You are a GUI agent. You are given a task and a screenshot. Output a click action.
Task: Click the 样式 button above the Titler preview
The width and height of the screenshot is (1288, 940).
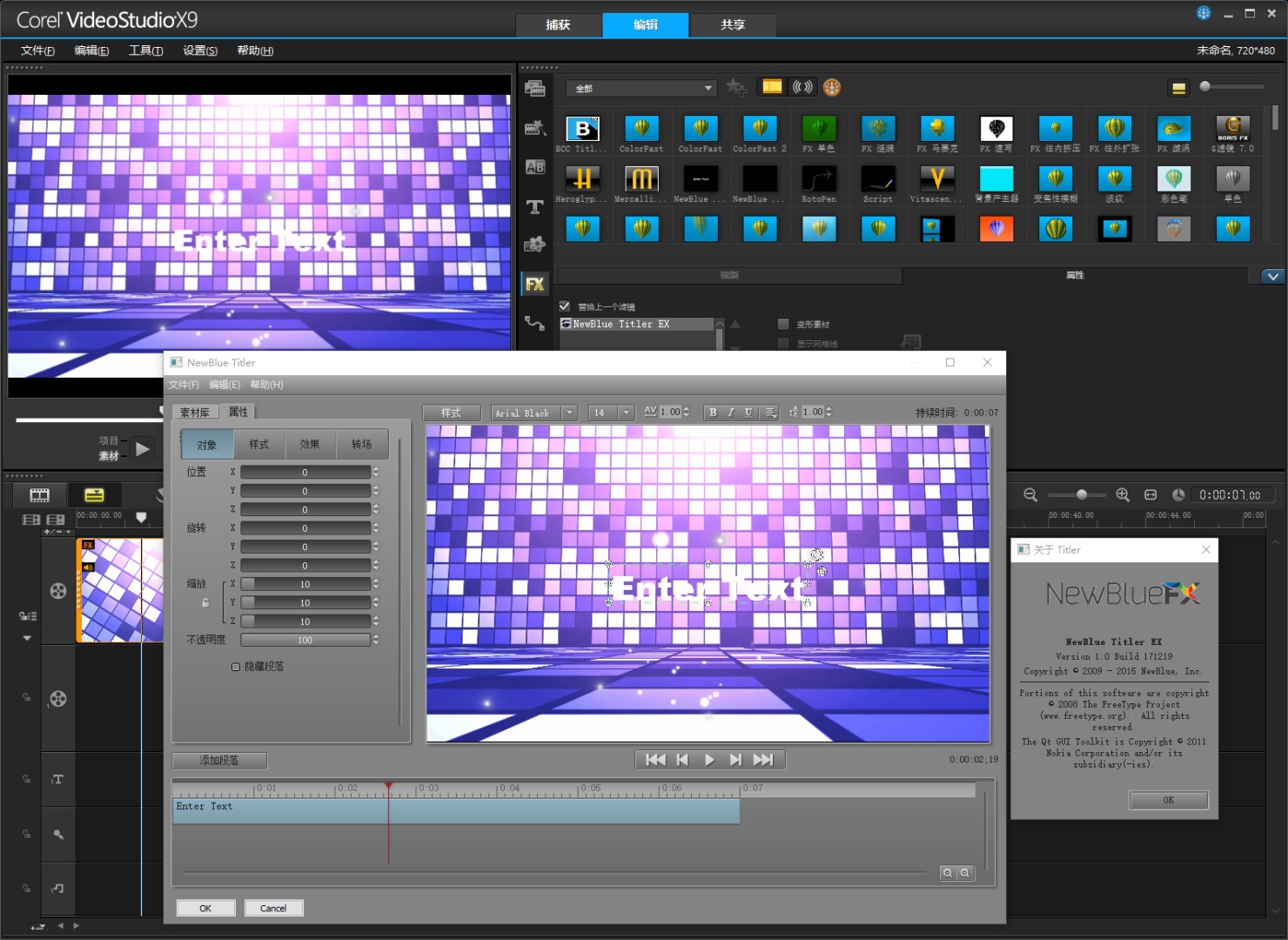click(x=451, y=413)
